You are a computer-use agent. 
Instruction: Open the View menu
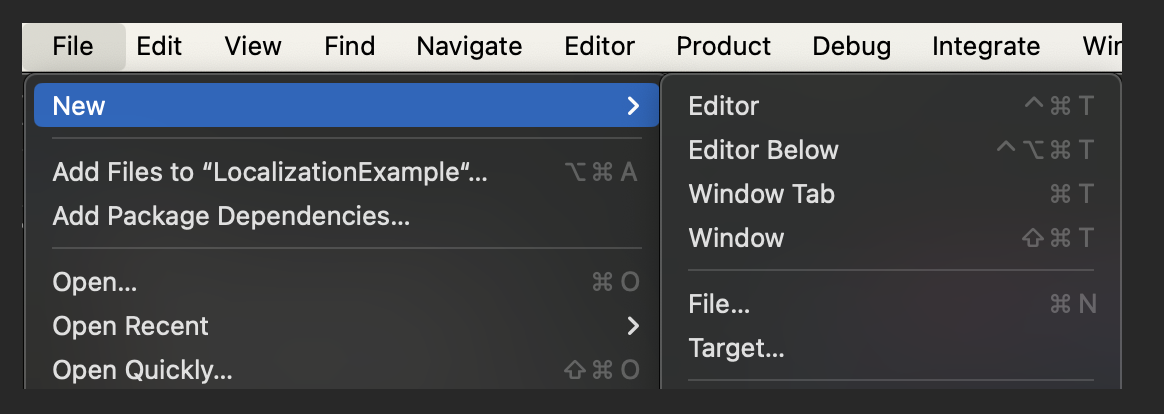(x=253, y=47)
